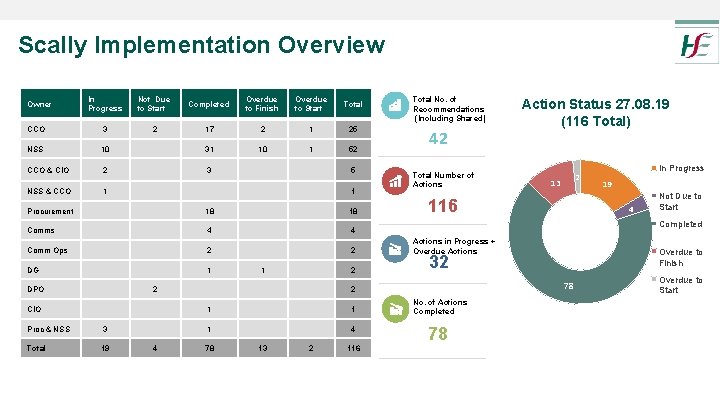The height and width of the screenshot is (405, 720).
Task: Click the Overdue to Finish legend swatch
Action: pyautogui.click(x=654, y=252)
